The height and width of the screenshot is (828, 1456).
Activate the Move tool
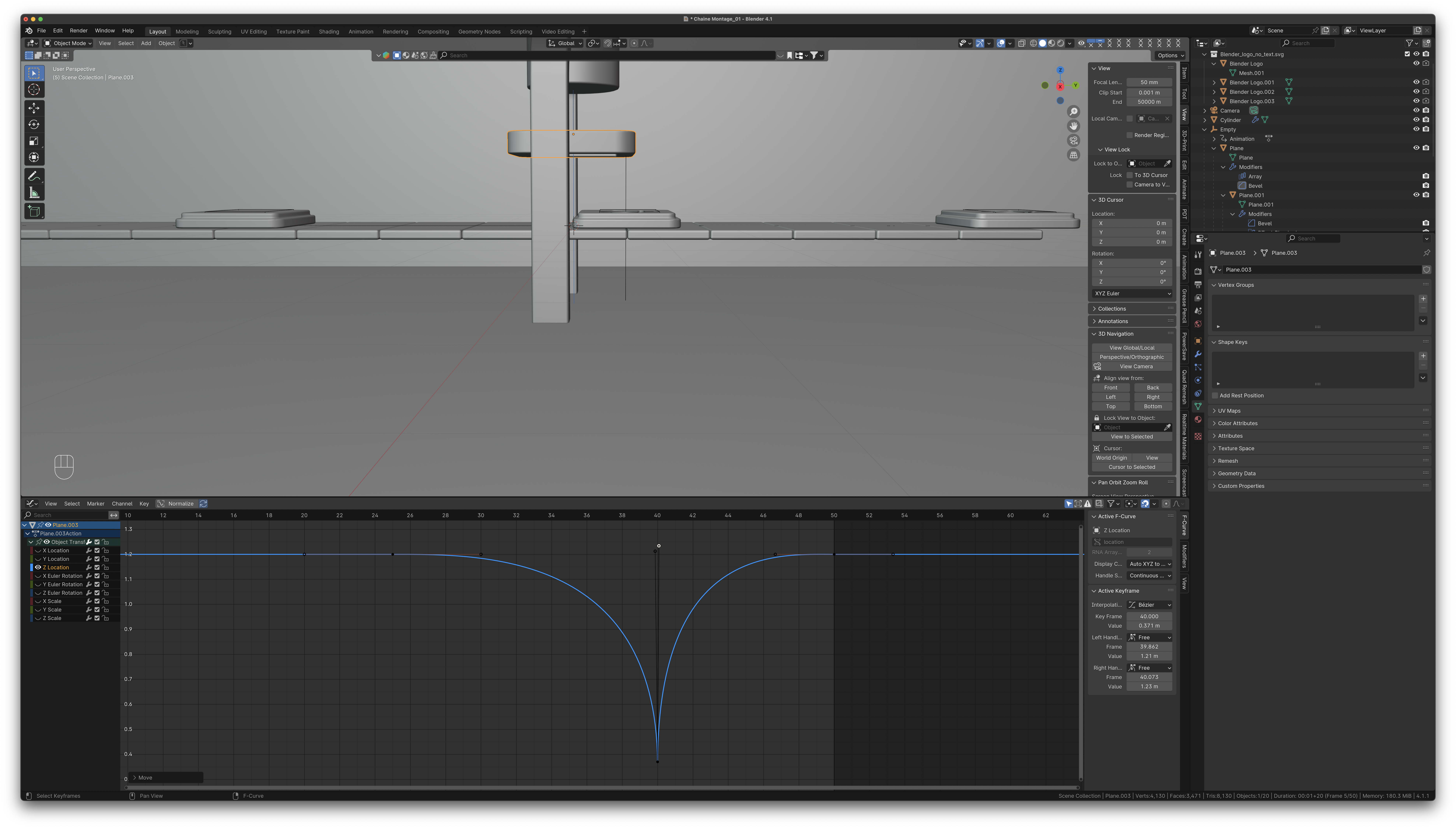coord(34,108)
